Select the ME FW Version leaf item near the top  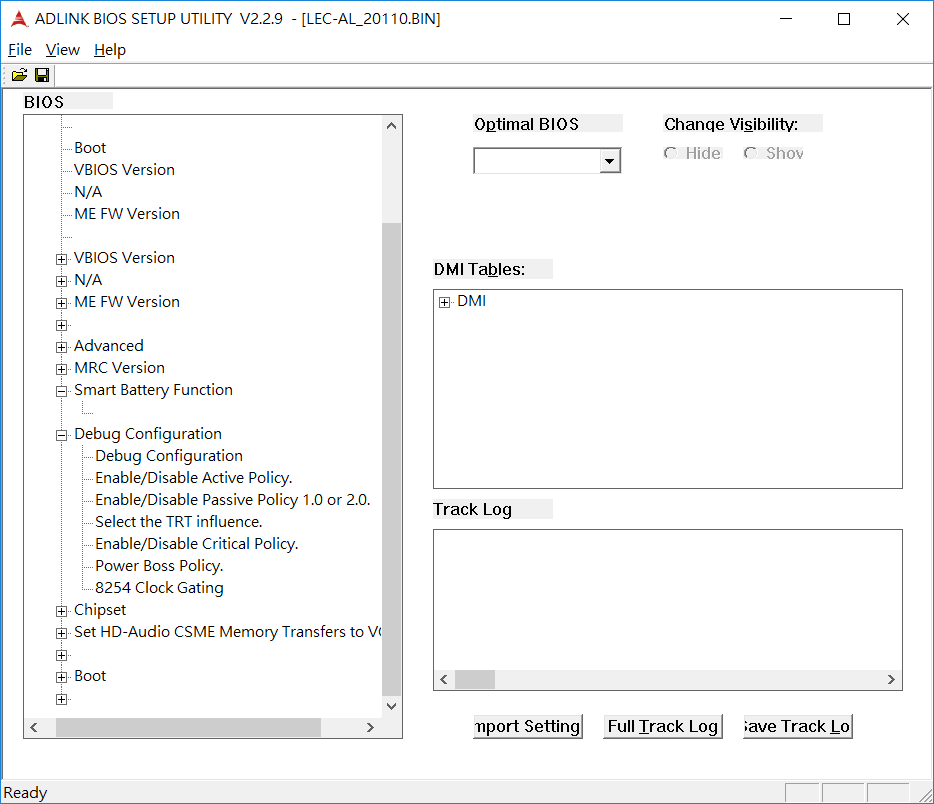pyautogui.click(x=127, y=214)
